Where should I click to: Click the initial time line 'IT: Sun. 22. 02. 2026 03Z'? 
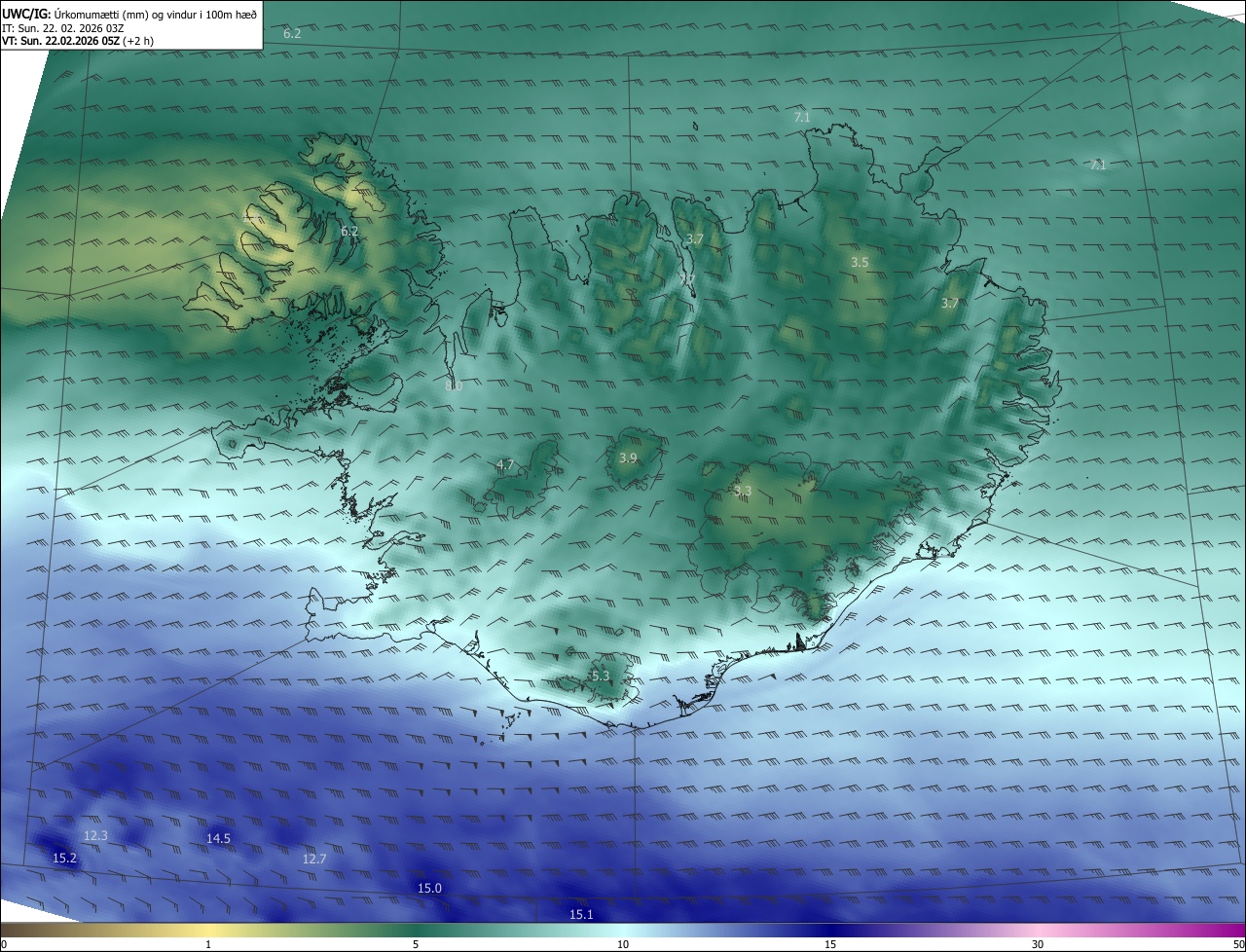tap(63, 27)
